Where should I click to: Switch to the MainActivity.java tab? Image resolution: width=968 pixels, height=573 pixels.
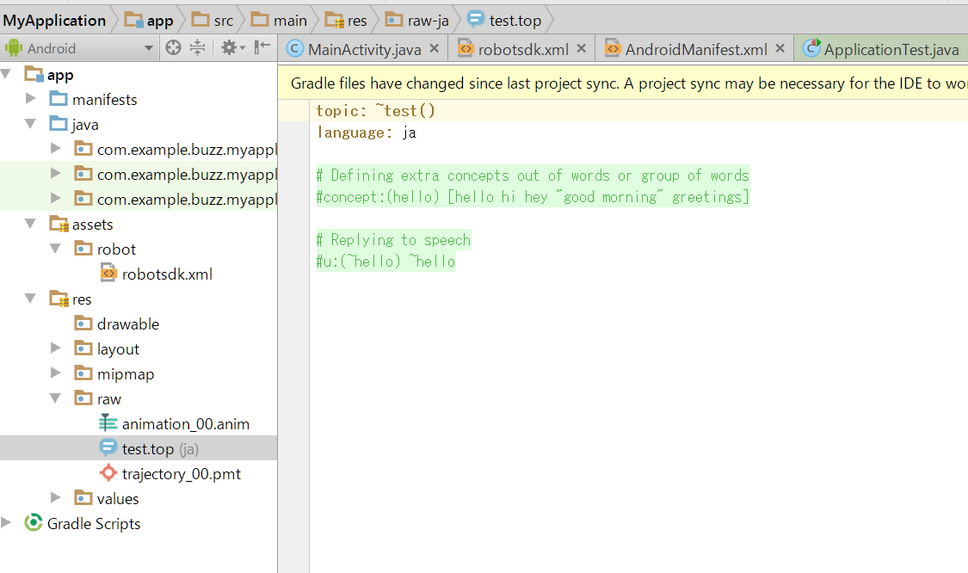point(364,49)
